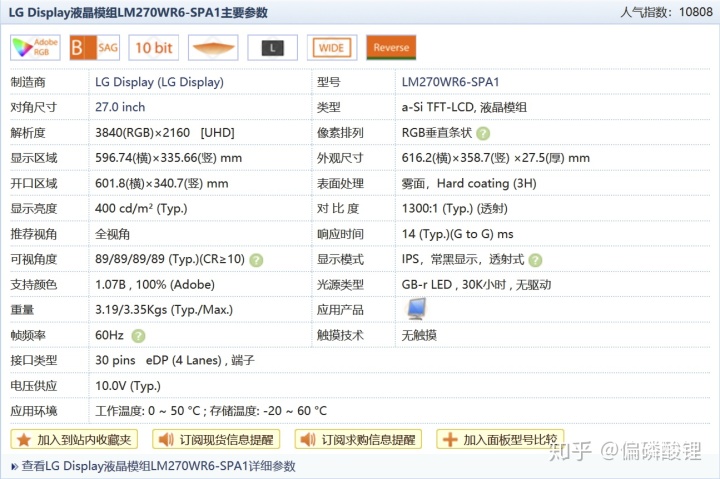720x479 pixels.
Task: Click the 全视角 value
Action: coord(112,234)
